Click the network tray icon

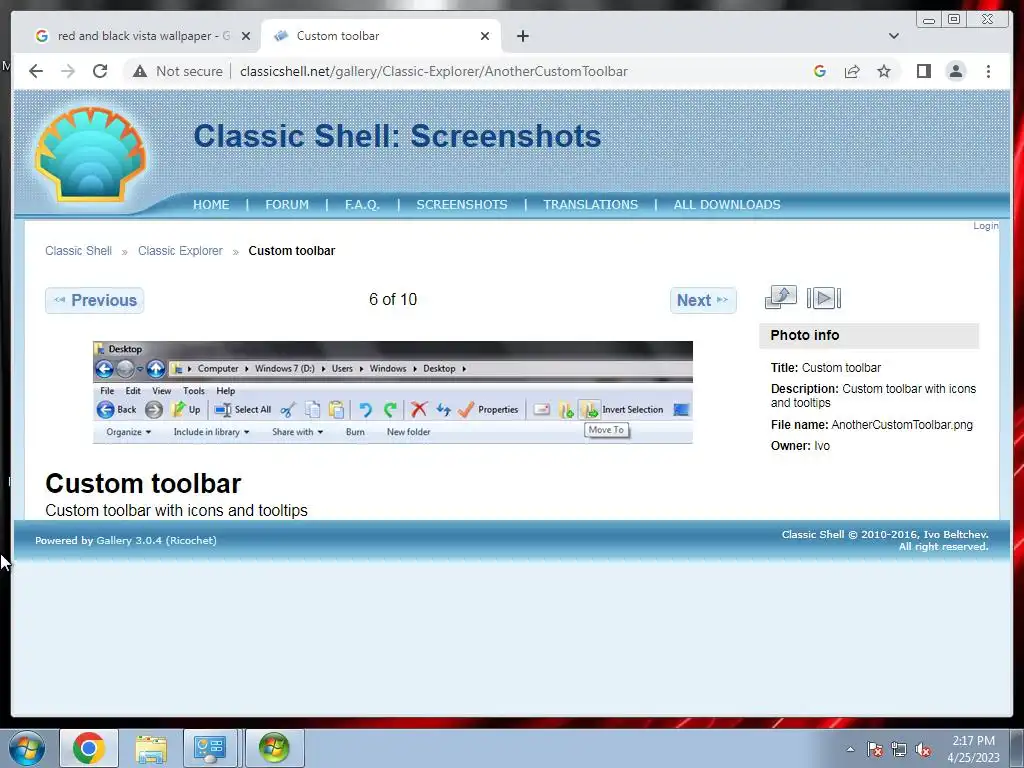click(899, 749)
